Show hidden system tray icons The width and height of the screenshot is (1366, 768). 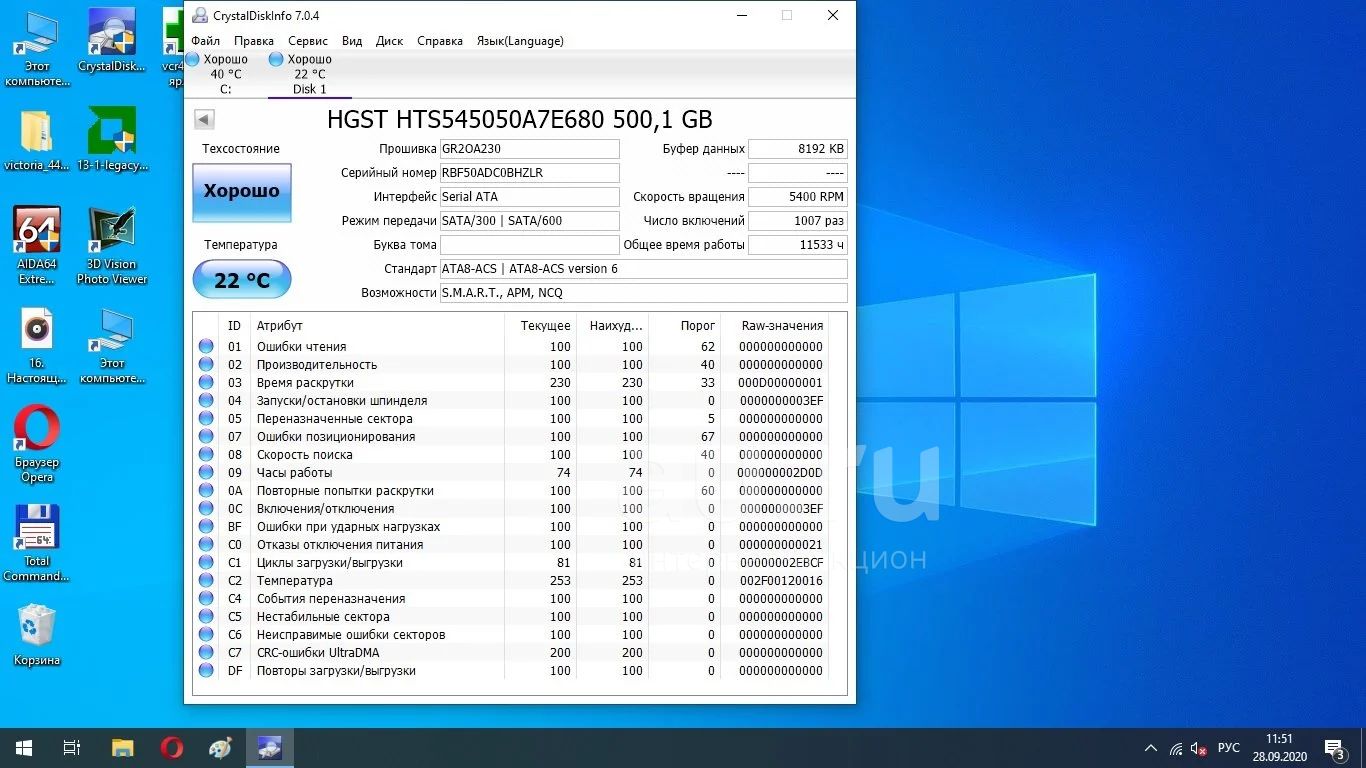pyautogui.click(x=1151, y=748)
